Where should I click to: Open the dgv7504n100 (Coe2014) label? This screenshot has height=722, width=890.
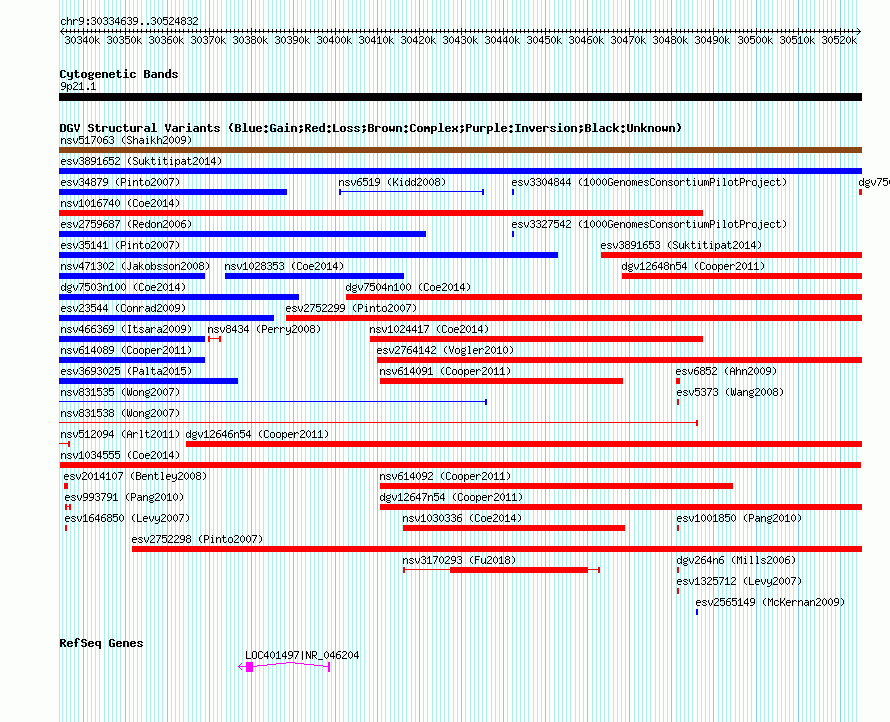(409, 287)
